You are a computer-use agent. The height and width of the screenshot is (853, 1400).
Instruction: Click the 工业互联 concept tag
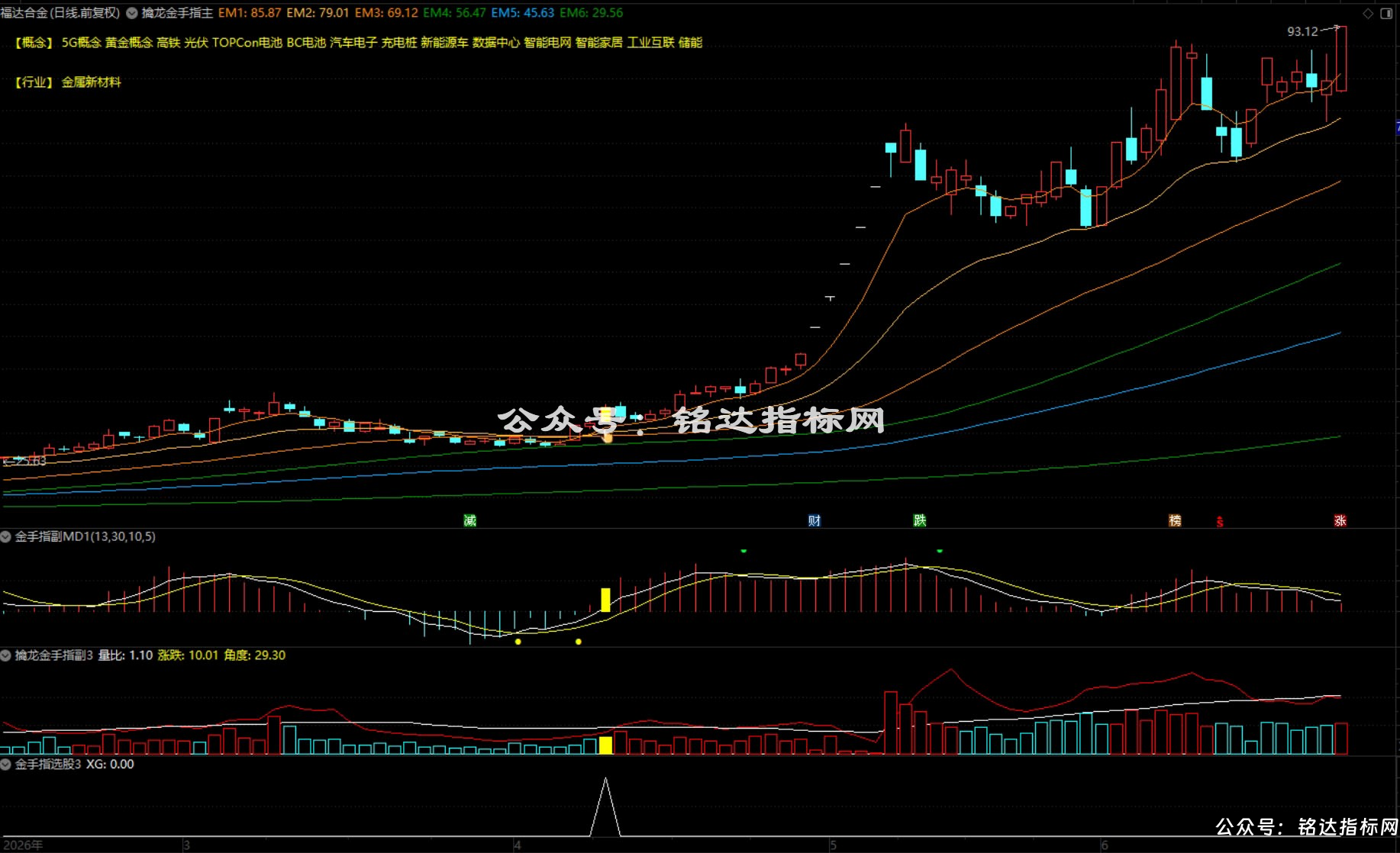[650, 43]
